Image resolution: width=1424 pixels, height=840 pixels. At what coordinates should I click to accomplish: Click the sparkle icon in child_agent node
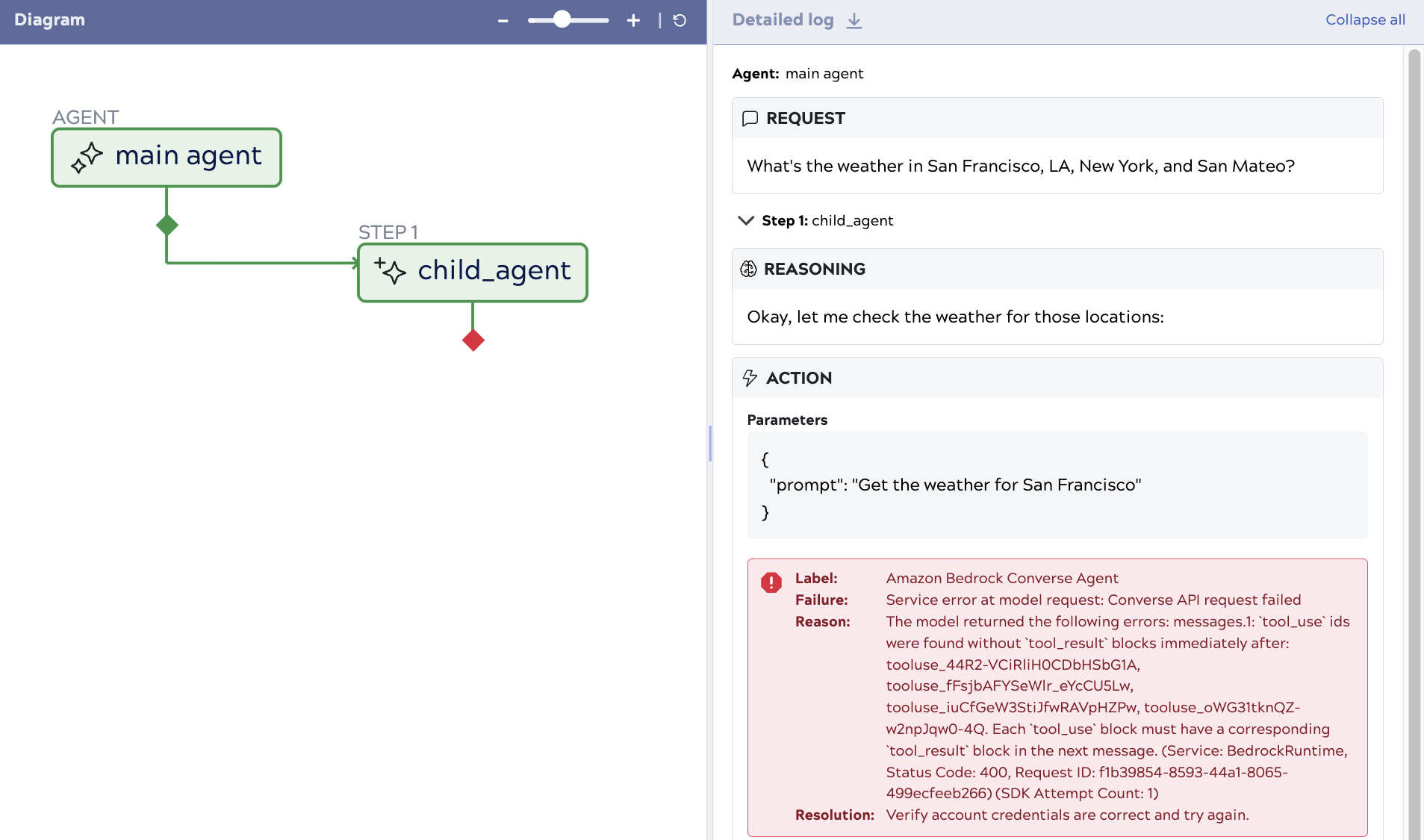[390, 270]
